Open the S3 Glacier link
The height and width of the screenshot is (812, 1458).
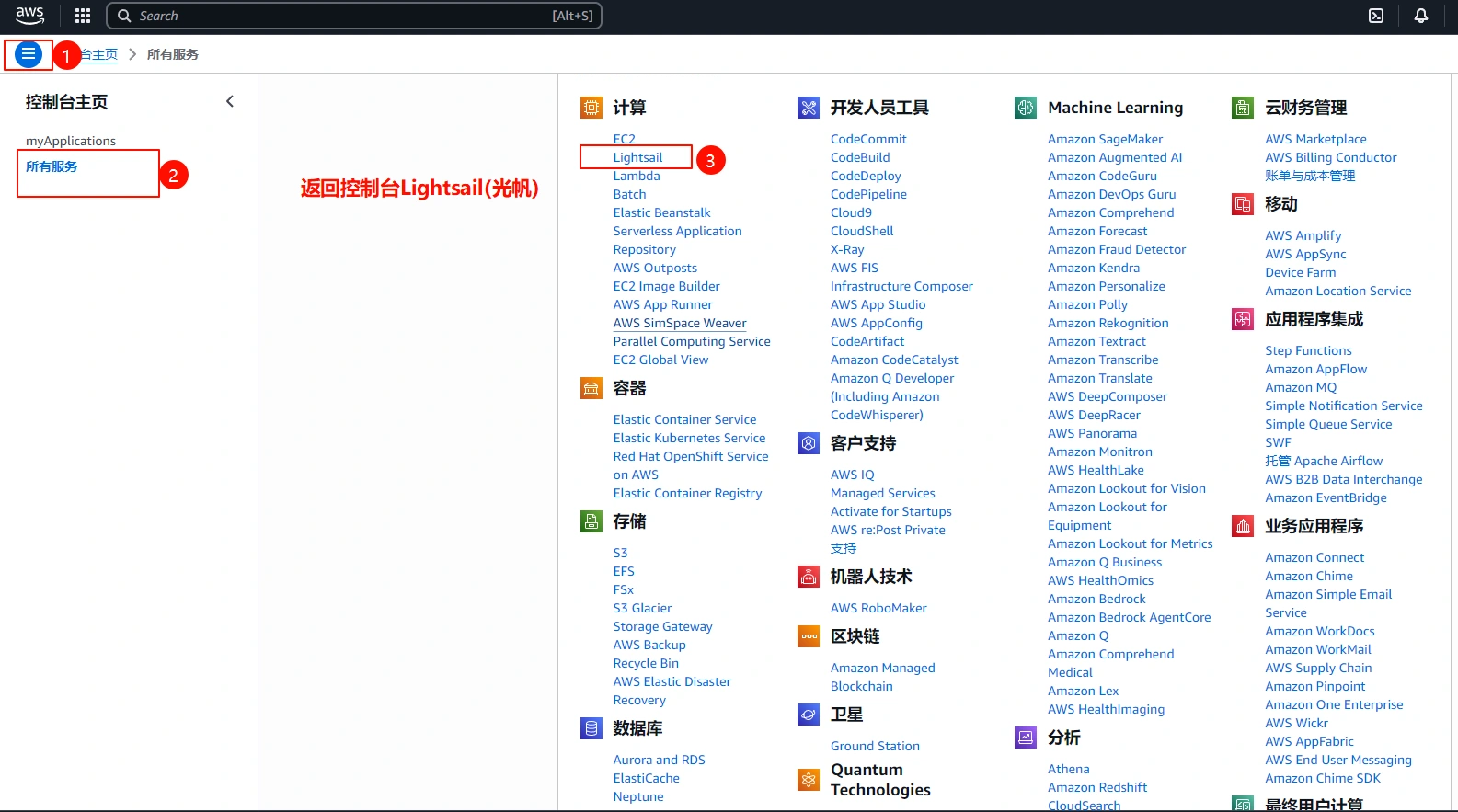coord(642,608)
